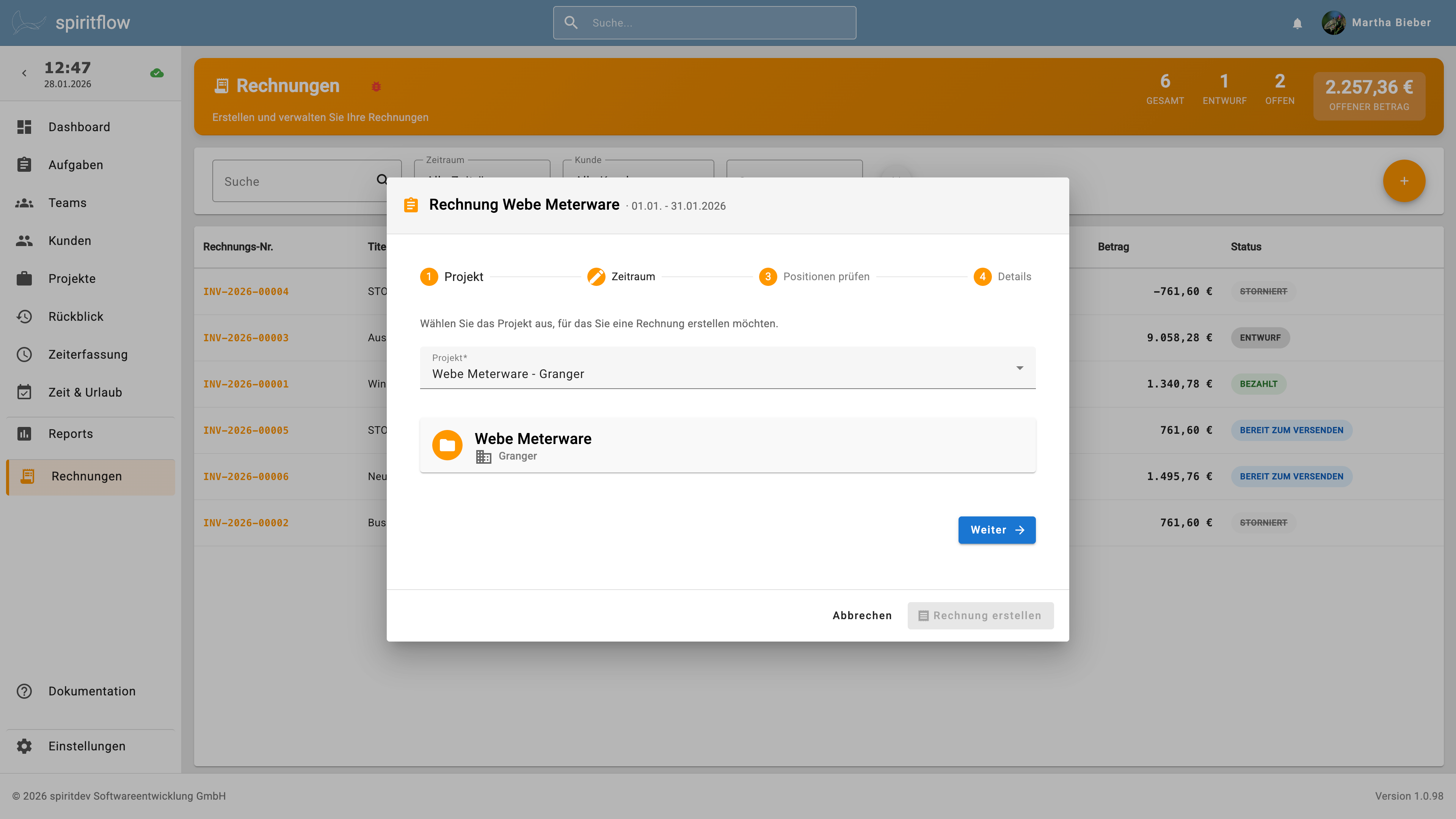This screenshot has height=819, width=1456.
Task: Sort by the Status column header
Action: click(1246, 246)
